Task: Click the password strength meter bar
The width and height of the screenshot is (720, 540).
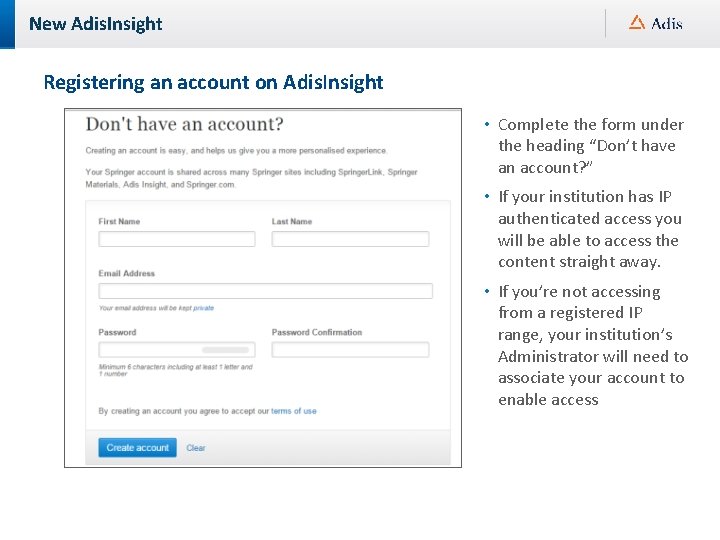Action: click(225, 350)
